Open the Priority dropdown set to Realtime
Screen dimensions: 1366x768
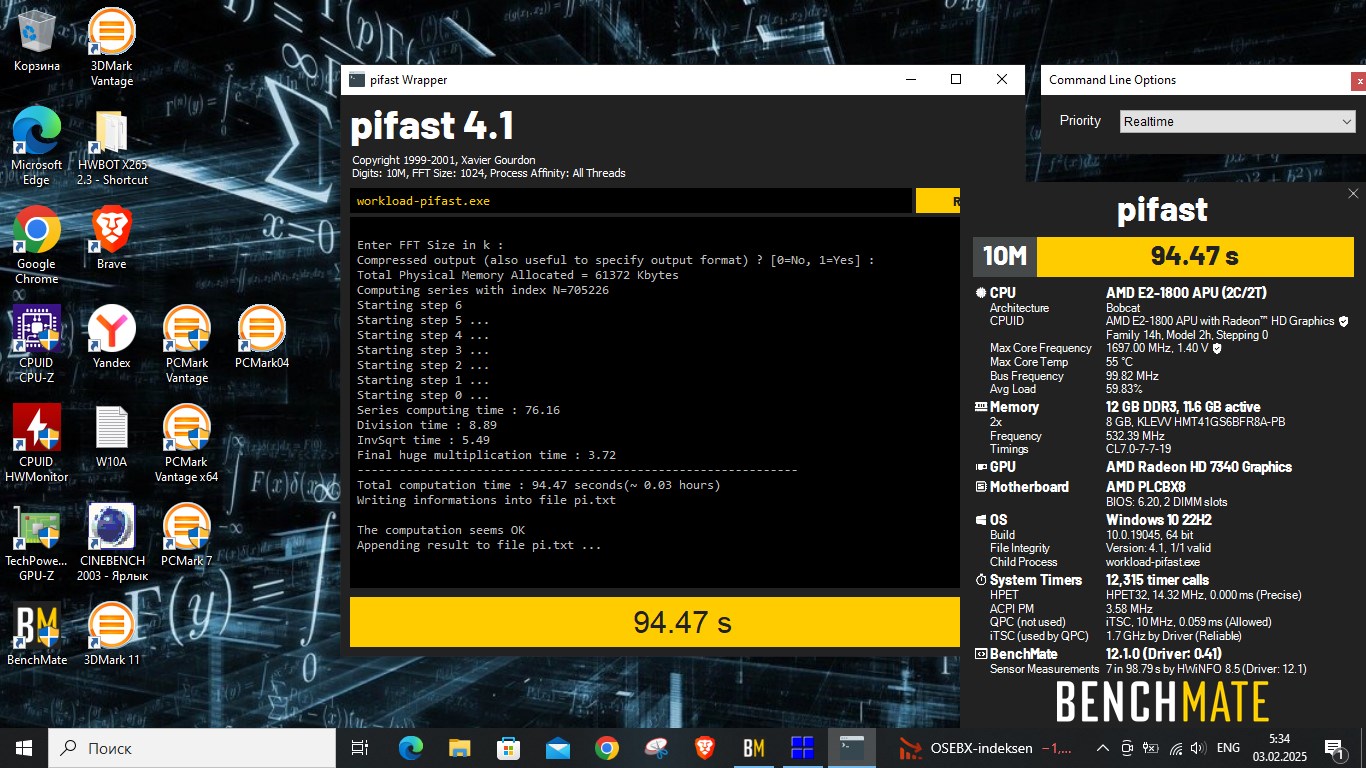point(1237,121)
